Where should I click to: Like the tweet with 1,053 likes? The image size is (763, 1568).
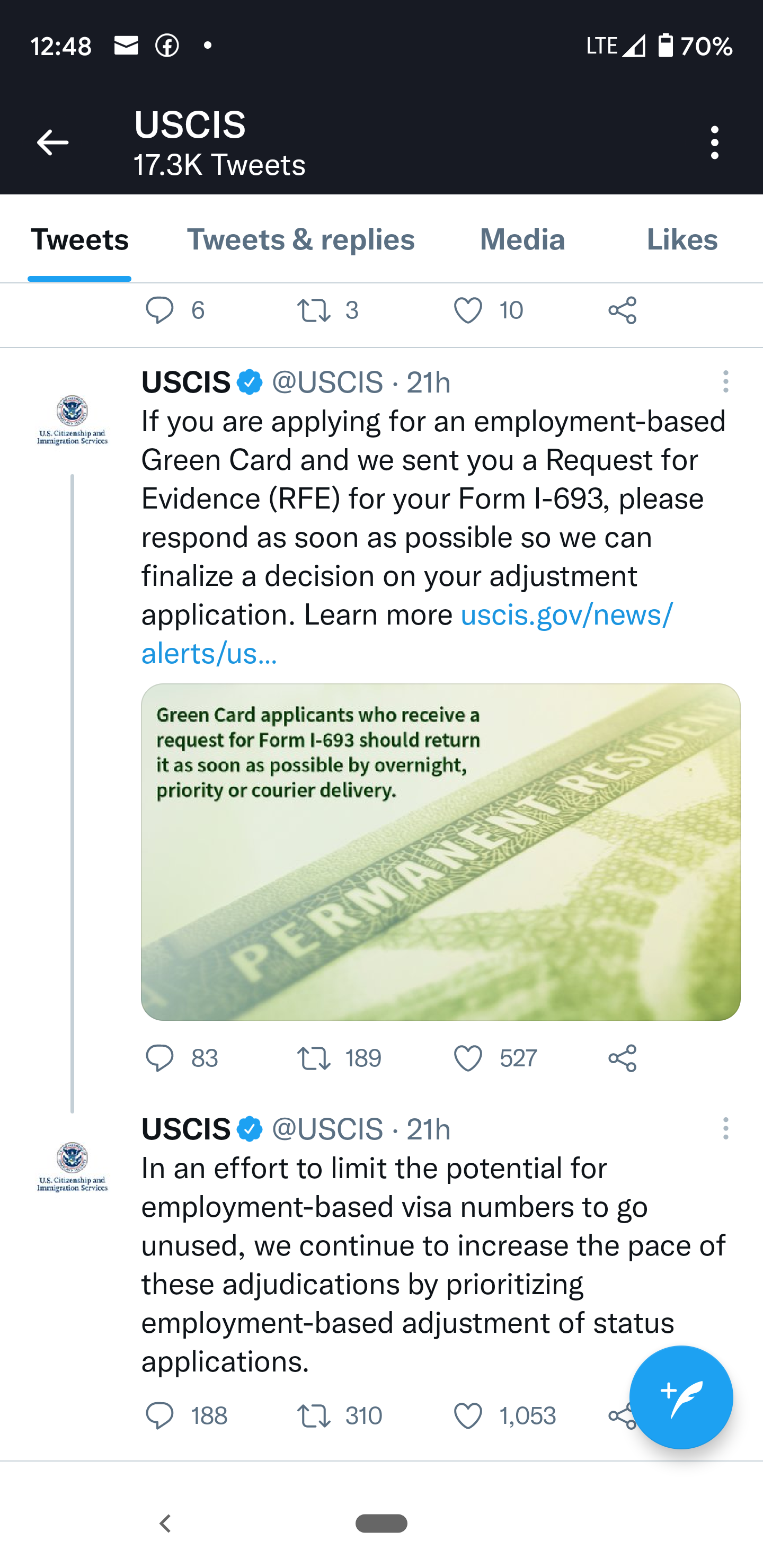coord(468,1416)
